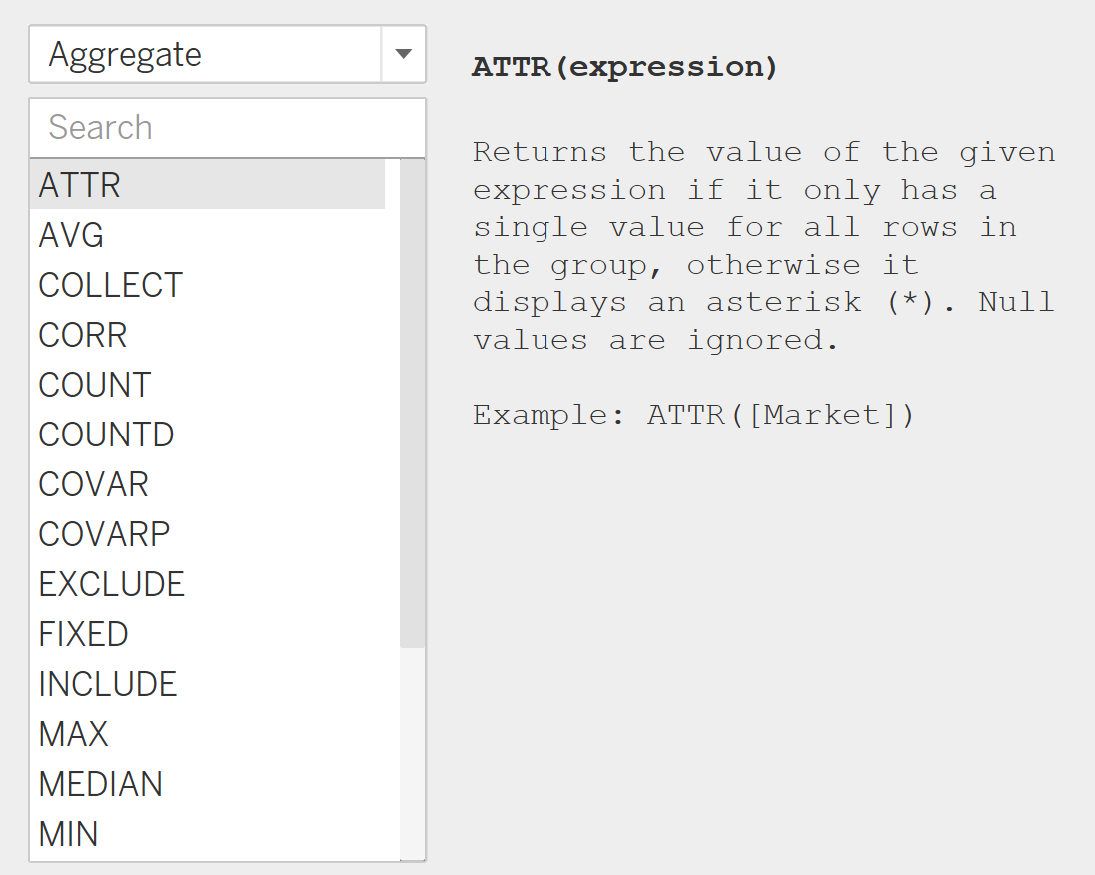The width and height of the screenshot is (1095, 875).
Task: Select the MEDIAN function
Action: point(100,784)
